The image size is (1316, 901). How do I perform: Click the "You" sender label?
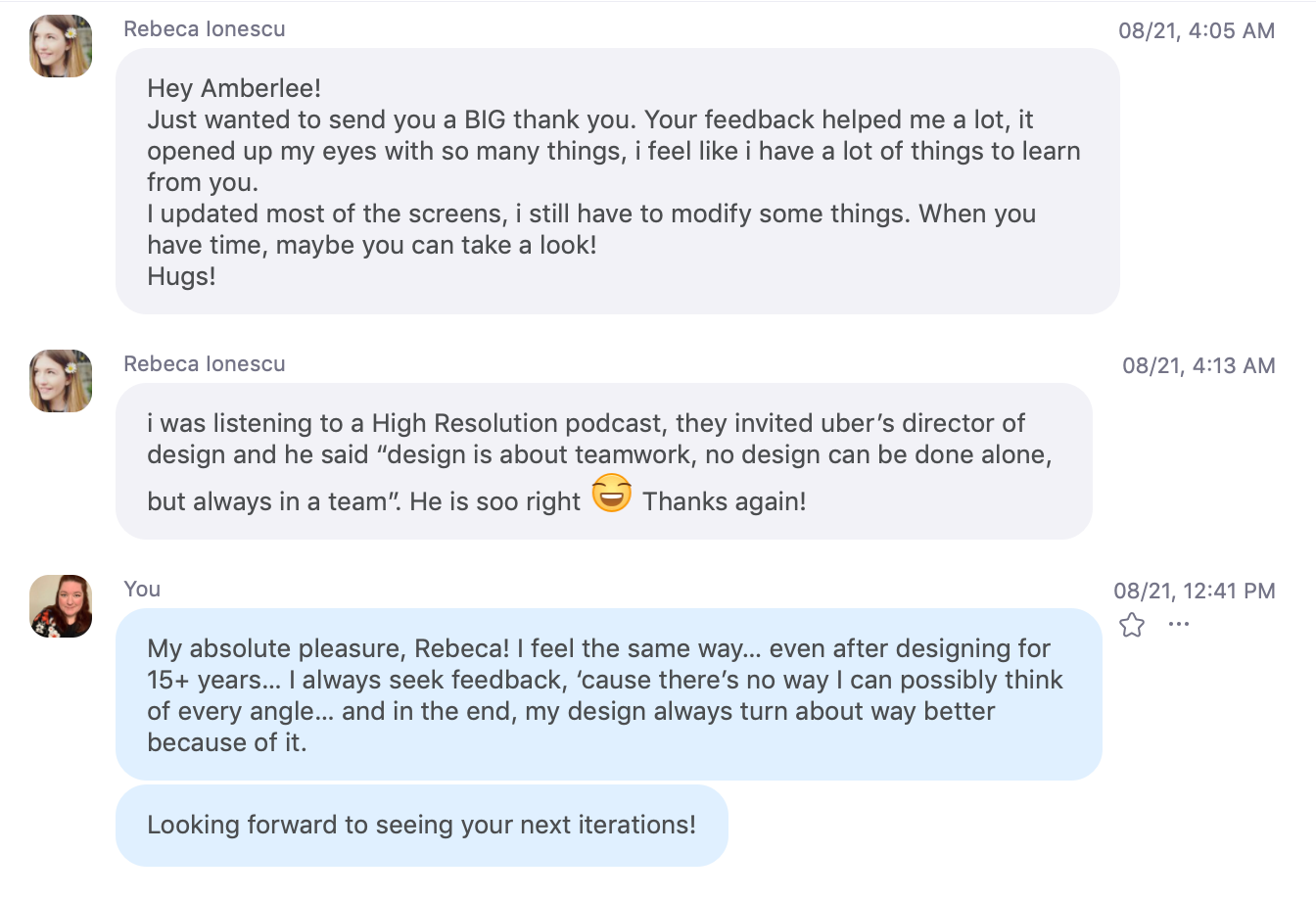tap(142, 590)
